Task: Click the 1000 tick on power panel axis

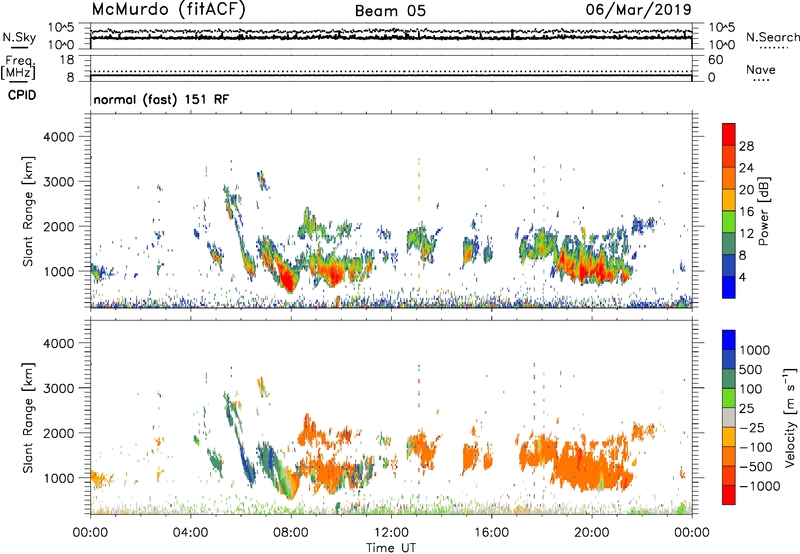Action: point(59,271)
